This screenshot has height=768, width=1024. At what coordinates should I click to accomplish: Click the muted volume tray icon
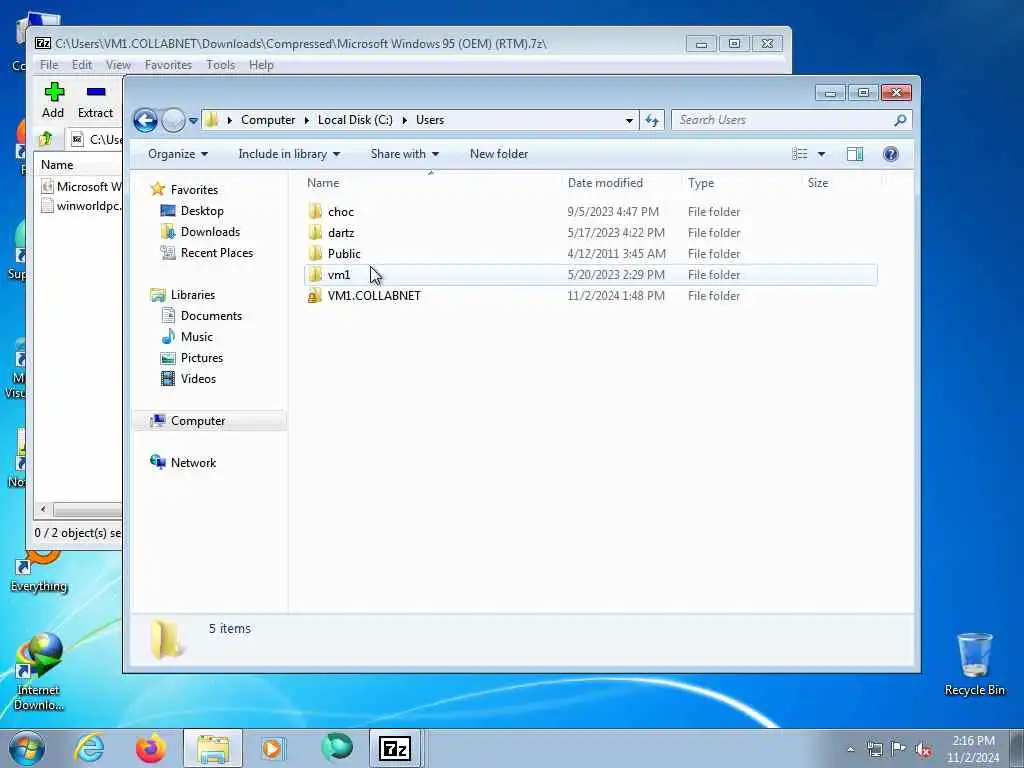923,750
